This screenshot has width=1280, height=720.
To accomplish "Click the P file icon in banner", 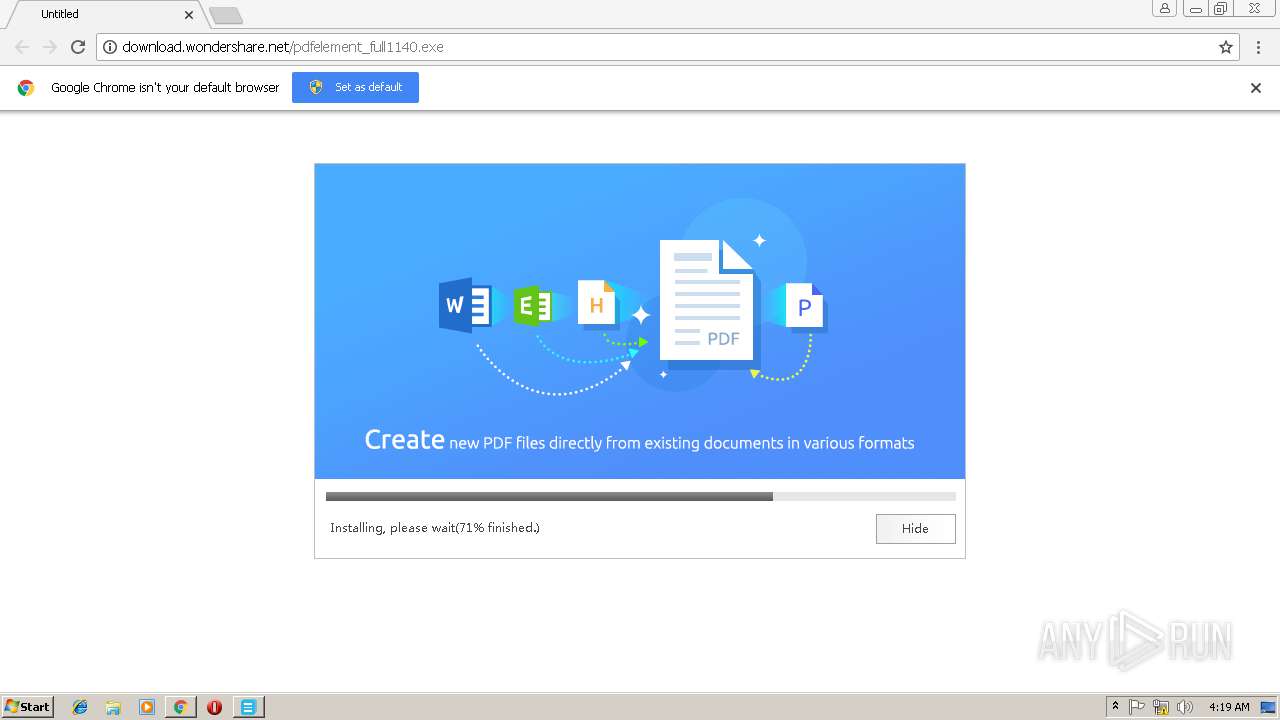I will pyautogui.click(x=805, y=306).
